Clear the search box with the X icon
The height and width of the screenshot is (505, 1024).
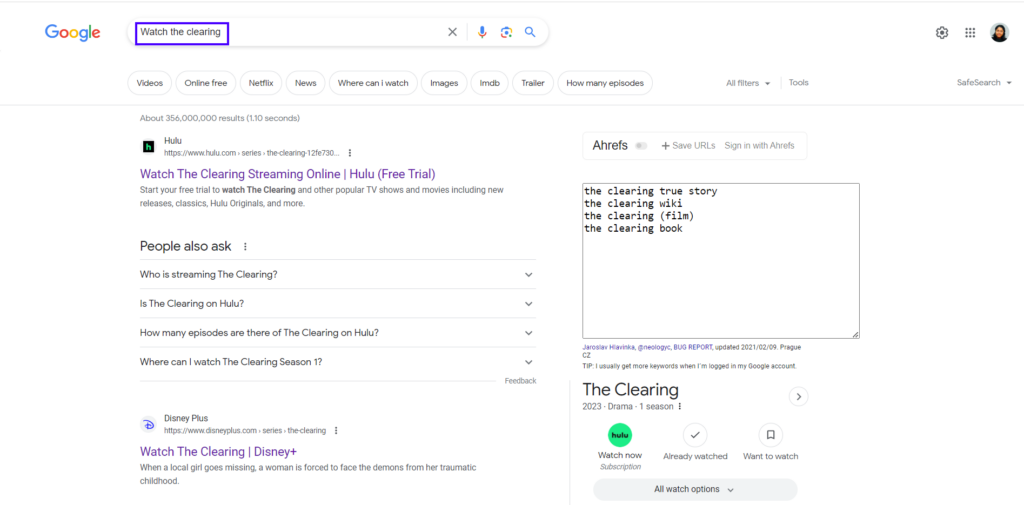tap(452, 32)
